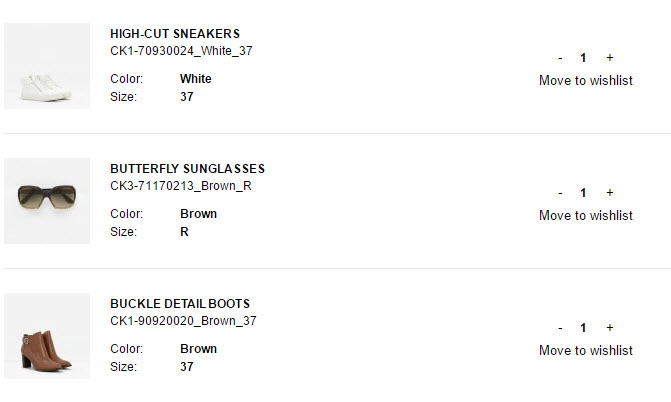Click the boots quantity value field
Image resolution: width=671 pixels, height=402 pixels.
pyautogui.click(x=583, y=328)
